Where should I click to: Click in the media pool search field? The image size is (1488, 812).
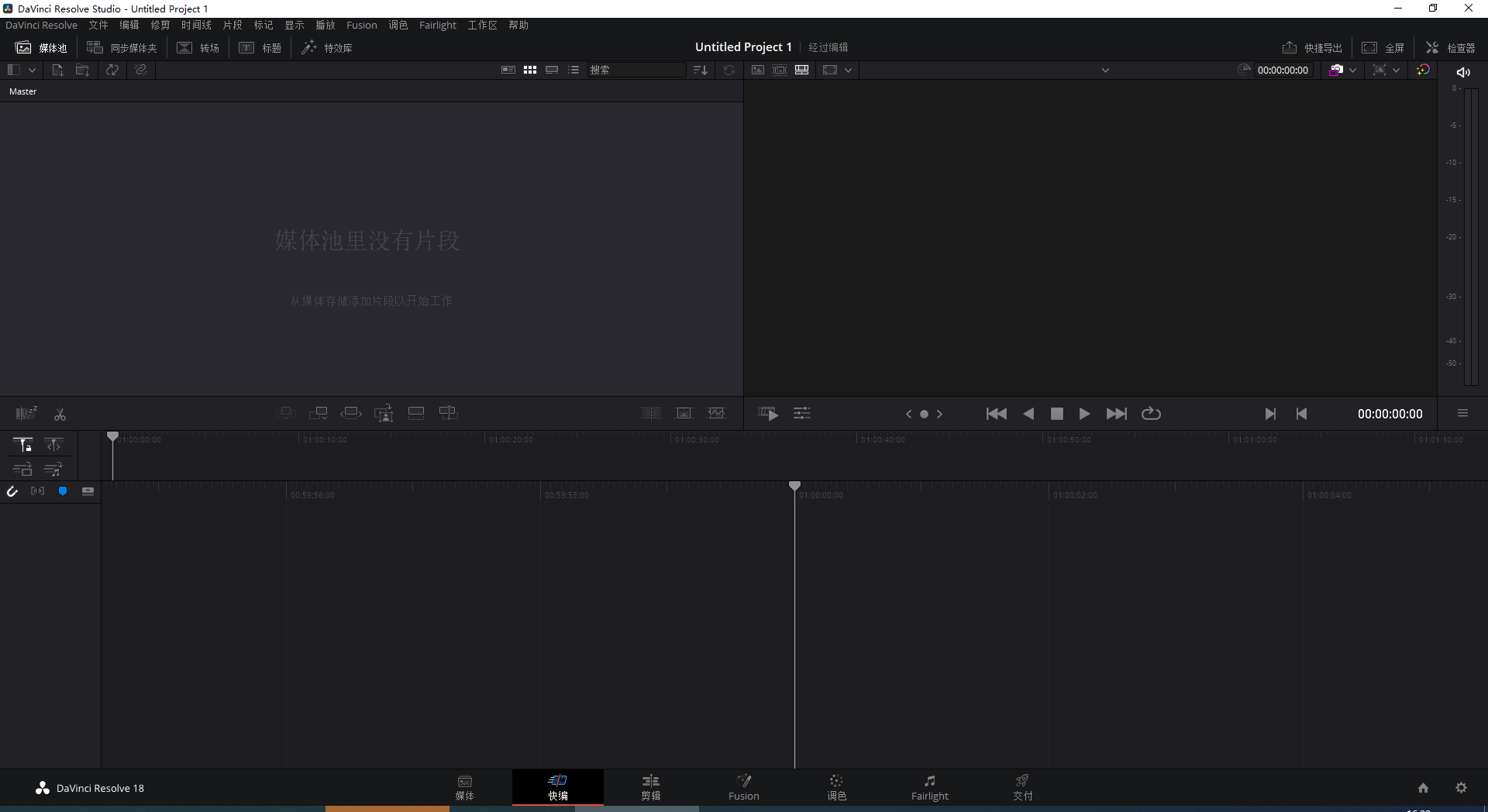[635, 70]
